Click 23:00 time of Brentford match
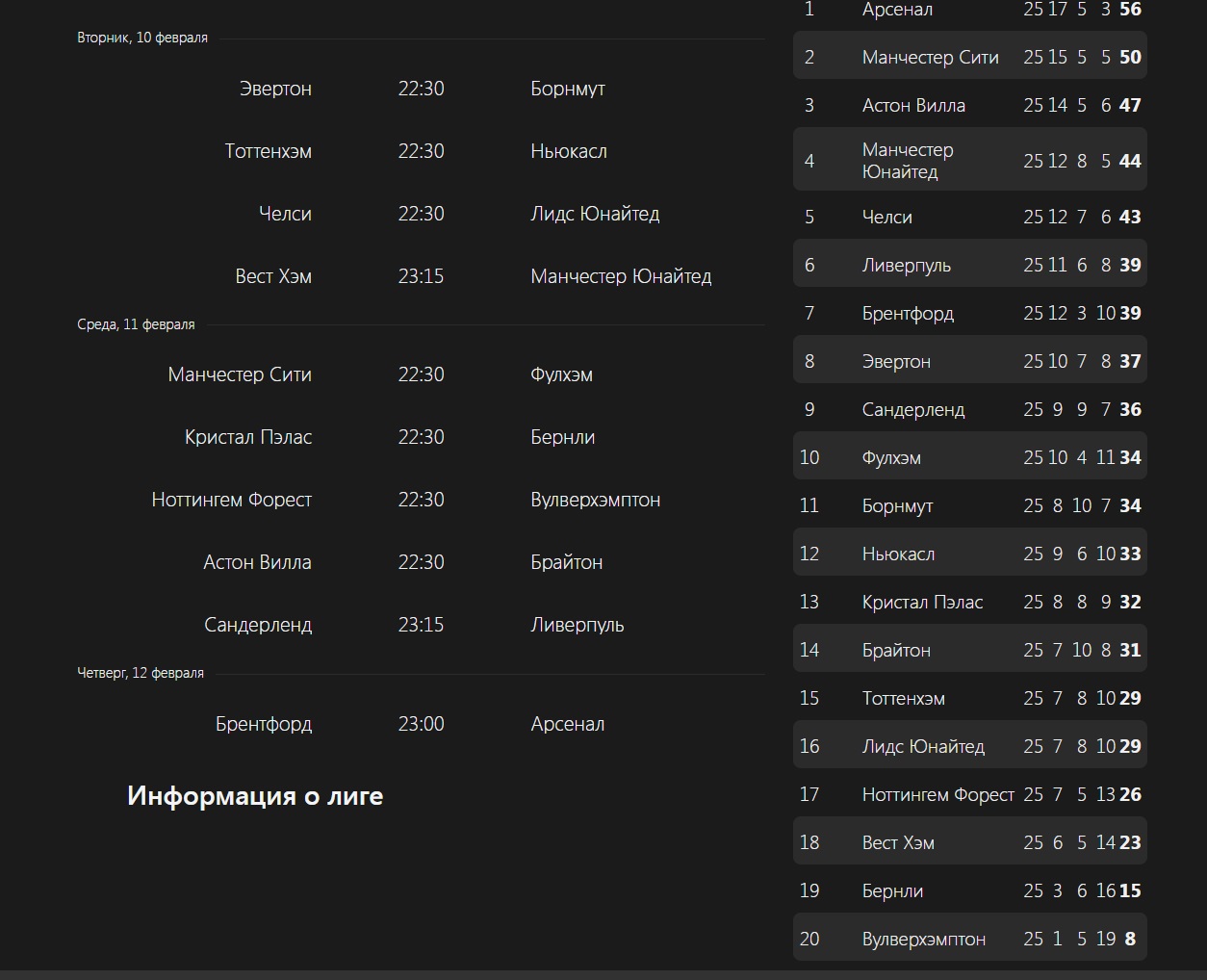The image size is (1207, 980). pyautogui.click(x=421, y=724)
